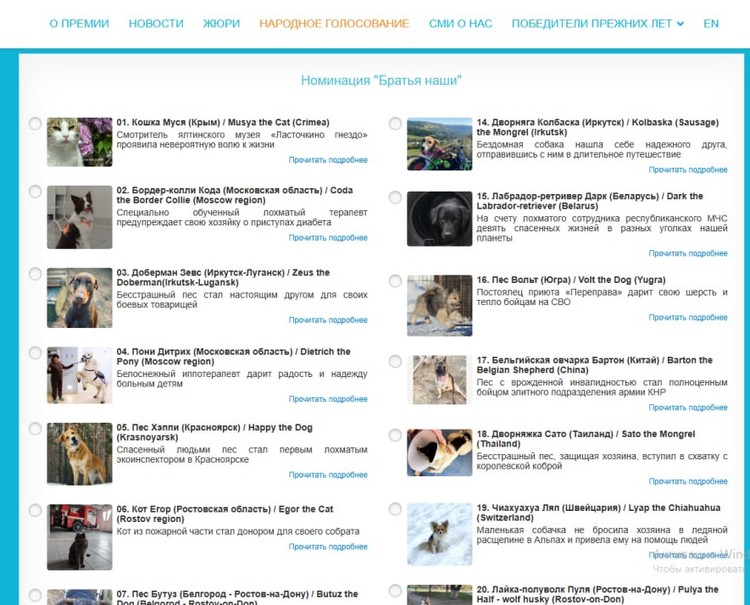The height and width of the screenshot is (605, 750).
Task: Read more about Coda the Border Collie
Action: tap(328, 238)
